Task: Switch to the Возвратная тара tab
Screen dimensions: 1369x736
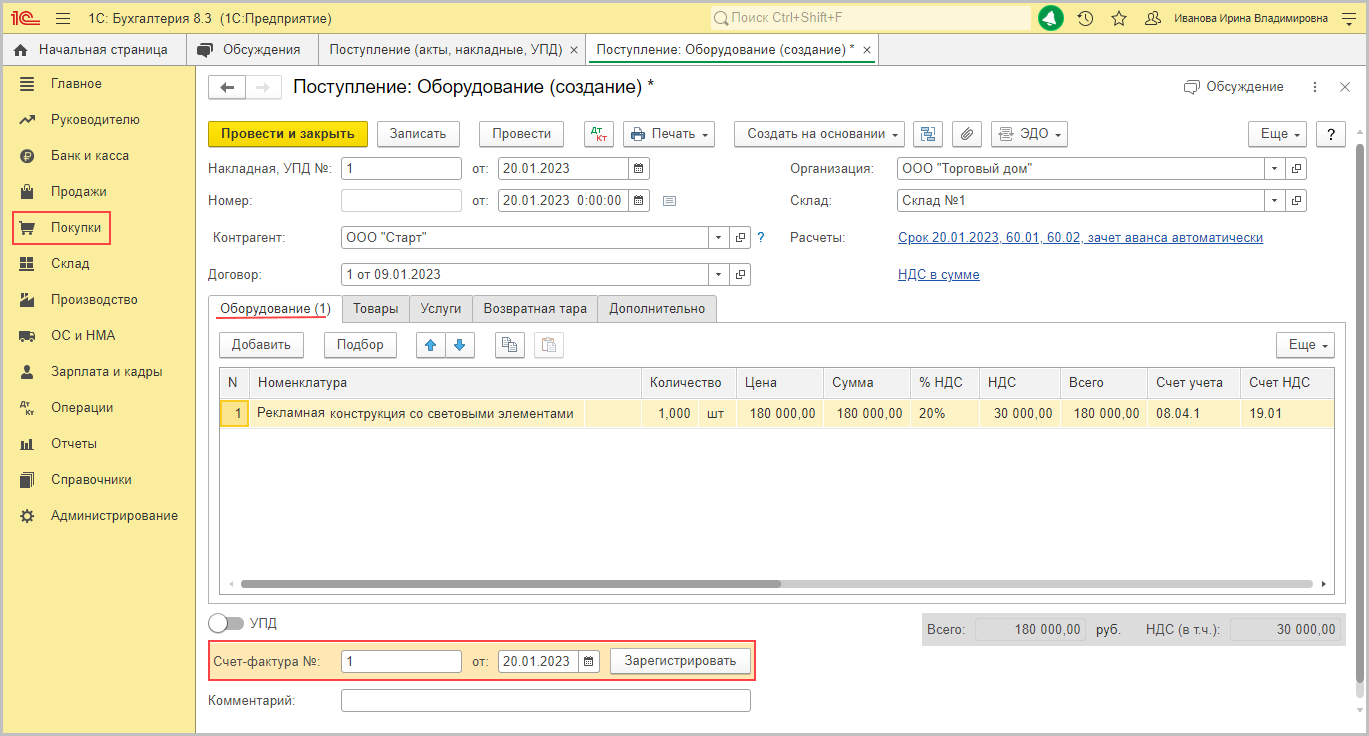Action: 535,309
